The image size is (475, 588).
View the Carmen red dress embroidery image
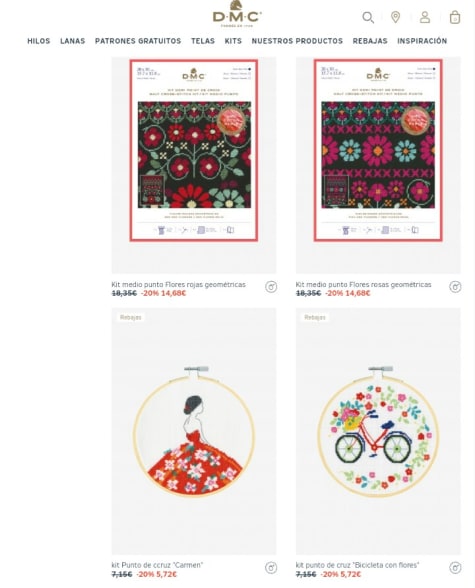pyautogui.click(x=194, y=431)
